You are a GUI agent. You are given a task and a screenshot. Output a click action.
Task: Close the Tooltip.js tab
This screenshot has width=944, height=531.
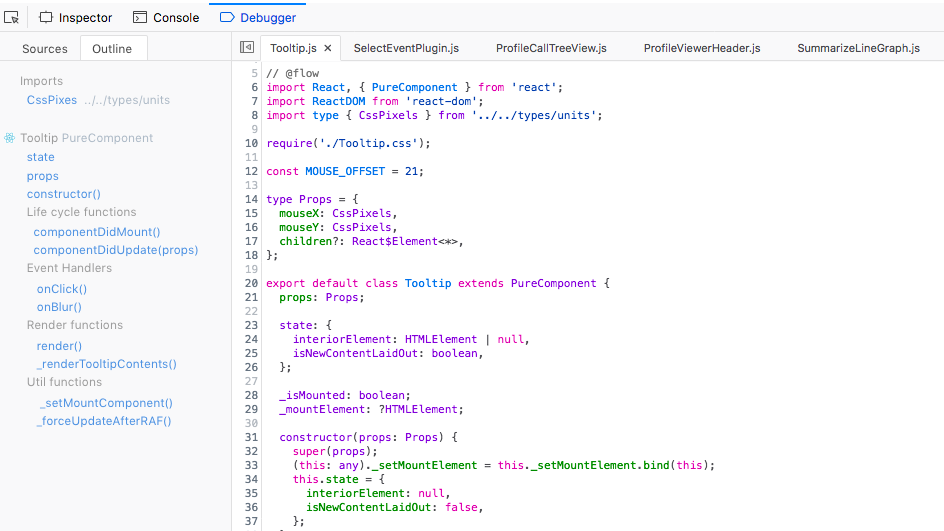(328, 48)
